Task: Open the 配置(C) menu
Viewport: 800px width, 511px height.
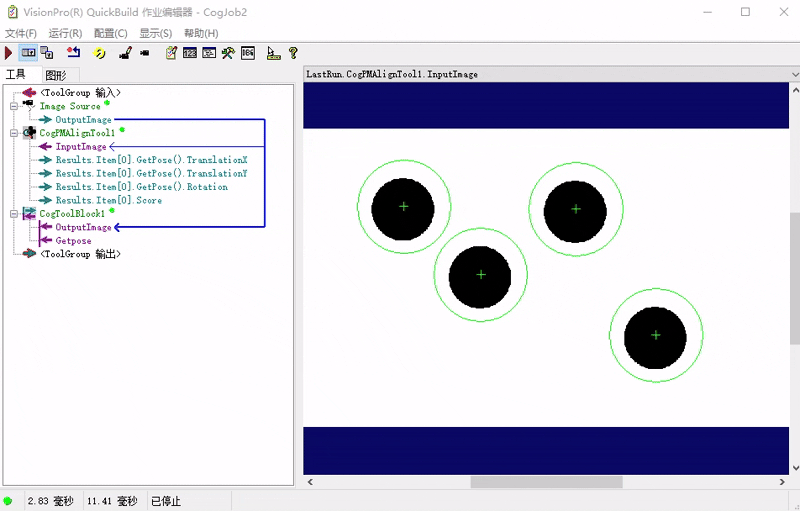Action: pos(110,33)
